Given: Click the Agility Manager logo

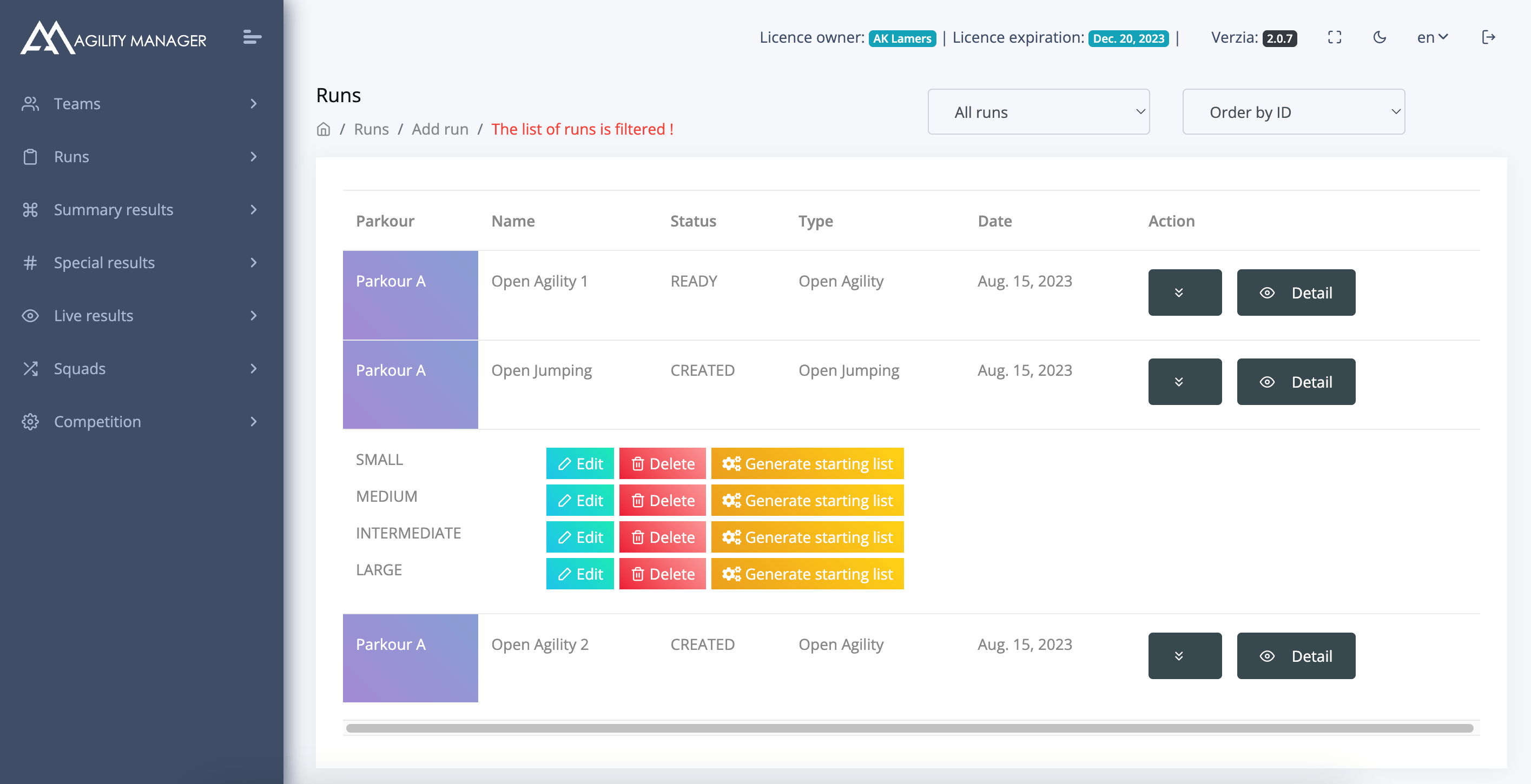Looking at the screenshot, I should 113,38.
